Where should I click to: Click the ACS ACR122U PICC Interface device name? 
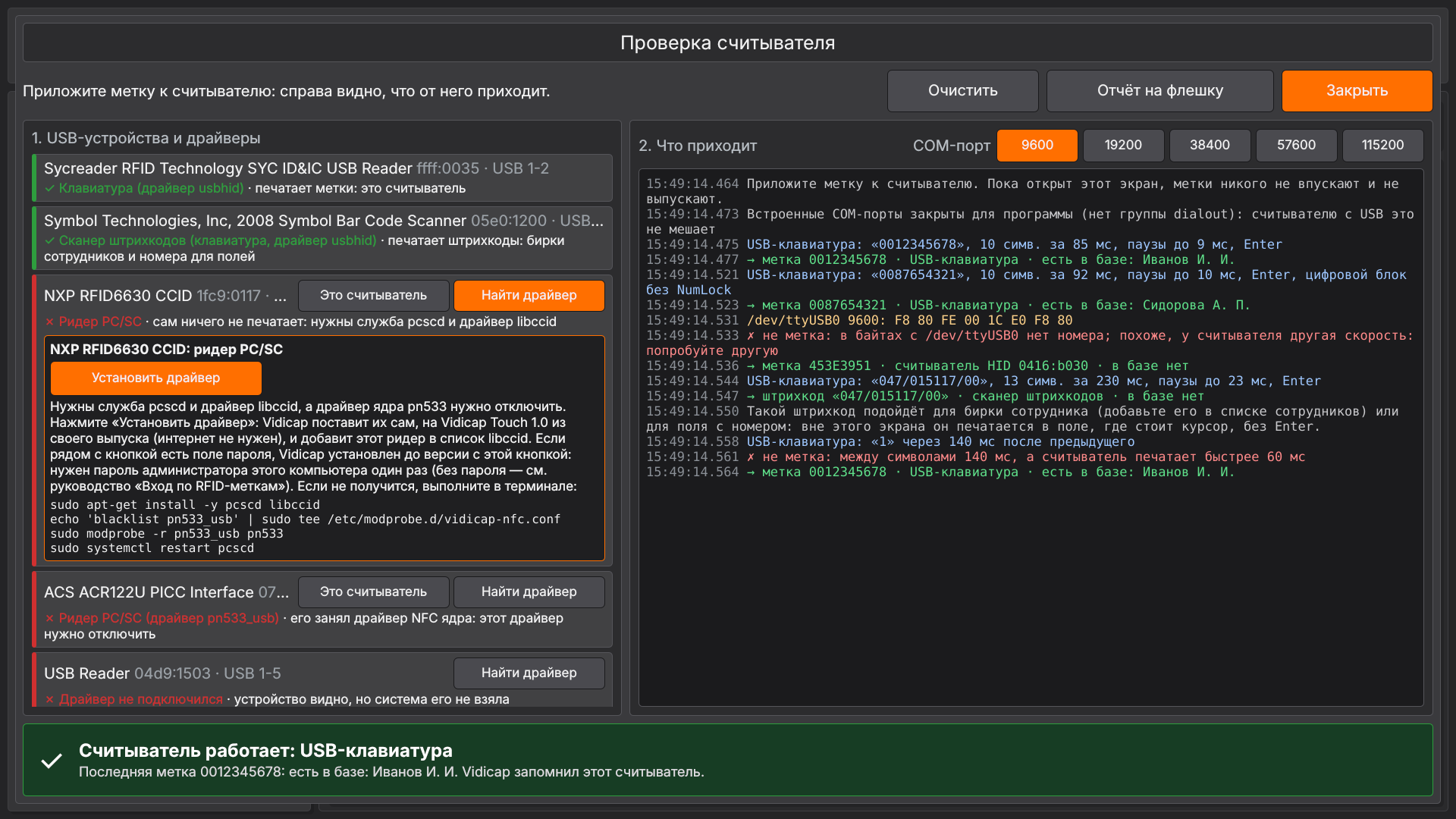[149, 592]
